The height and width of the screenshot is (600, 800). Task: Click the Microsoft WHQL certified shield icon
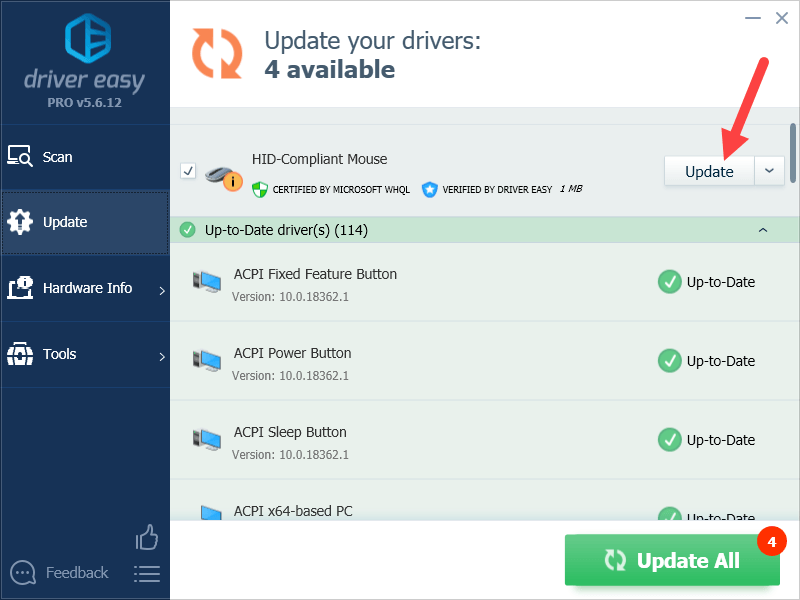(x=260, y=190)
